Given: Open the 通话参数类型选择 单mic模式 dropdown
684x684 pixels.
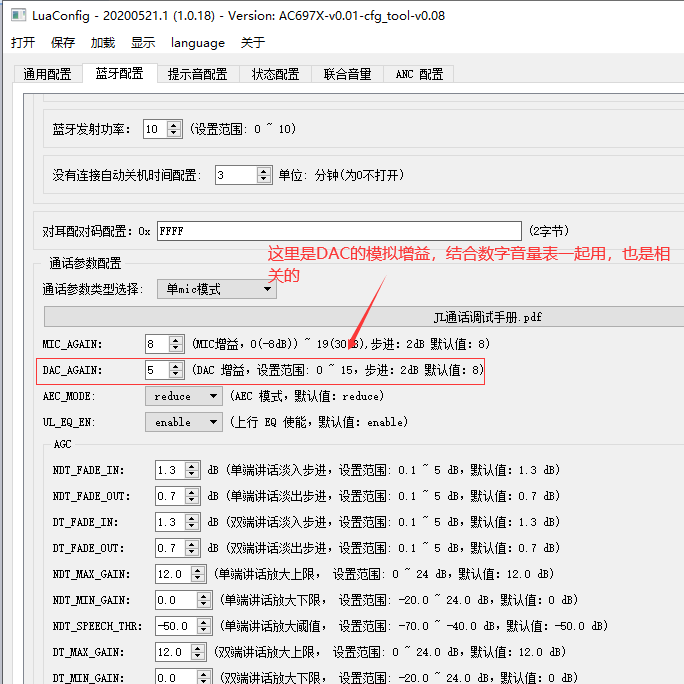Looking at the screenshot, I should (x=216, y=289).
